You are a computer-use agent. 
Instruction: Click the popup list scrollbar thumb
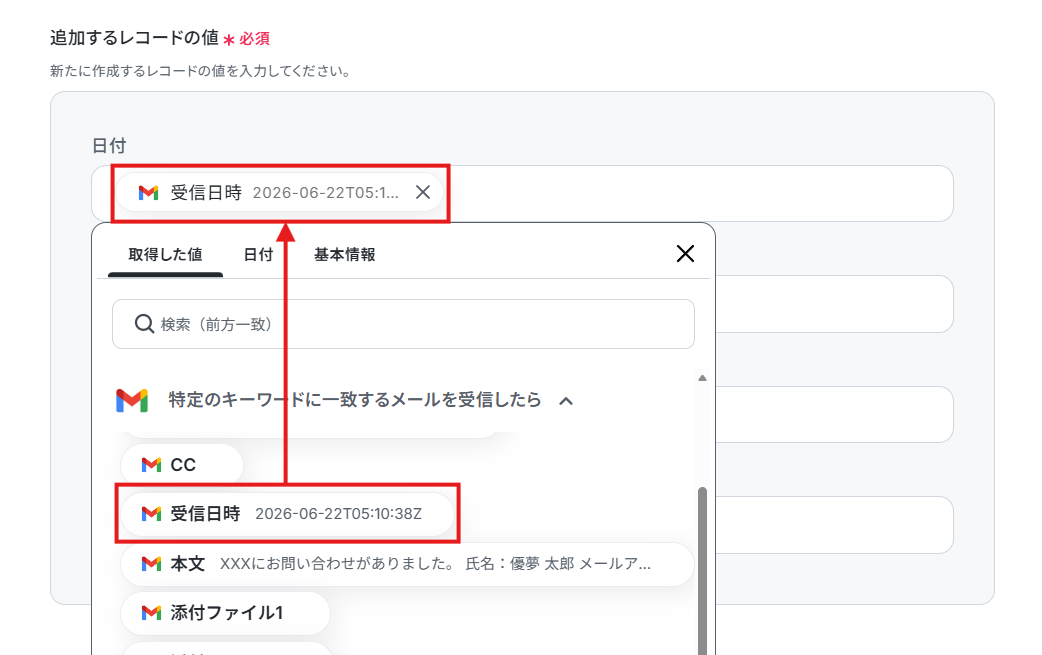coord(702,571)
